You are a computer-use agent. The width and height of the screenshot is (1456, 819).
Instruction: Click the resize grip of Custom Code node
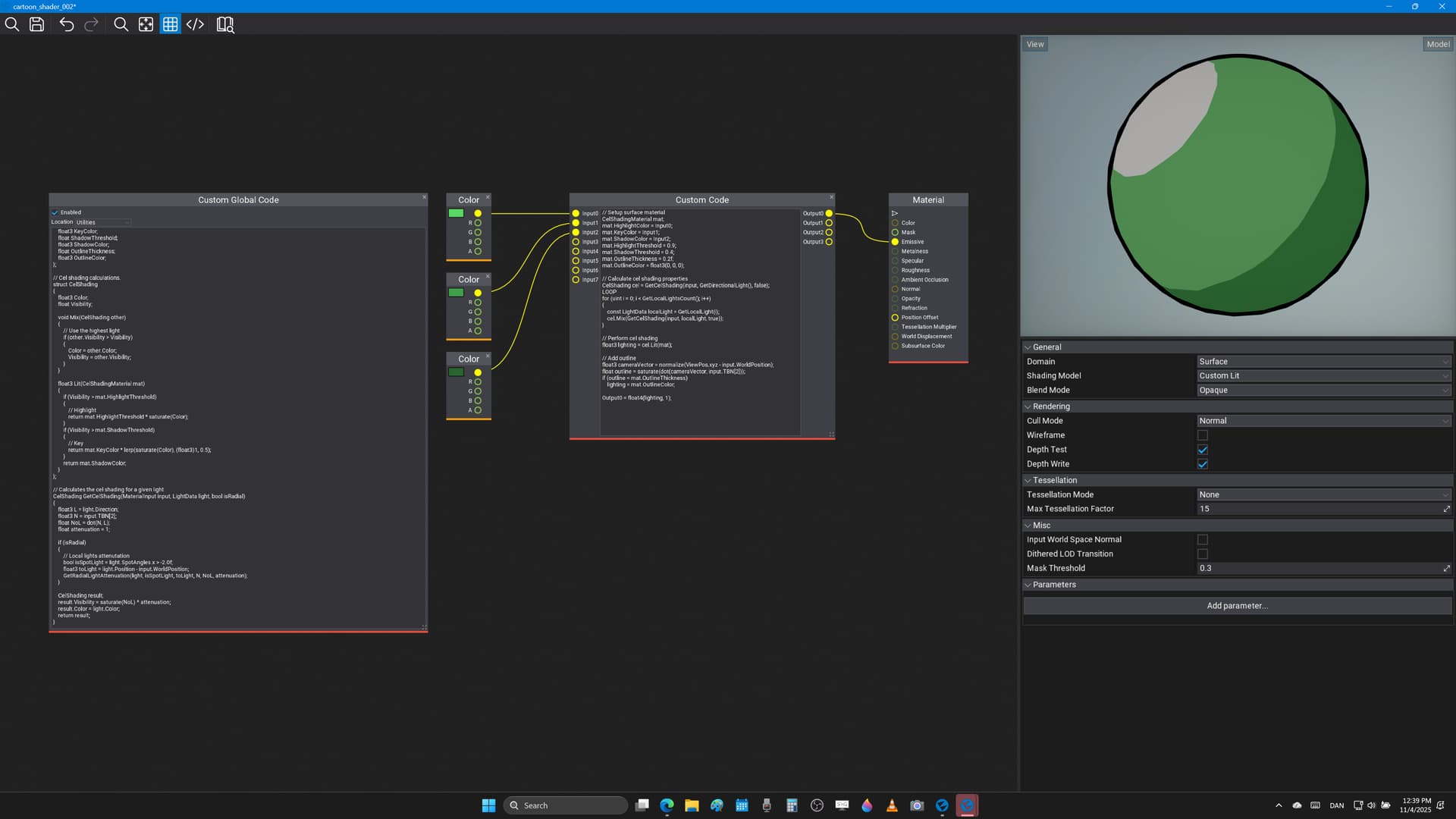(x=831, y=435)
